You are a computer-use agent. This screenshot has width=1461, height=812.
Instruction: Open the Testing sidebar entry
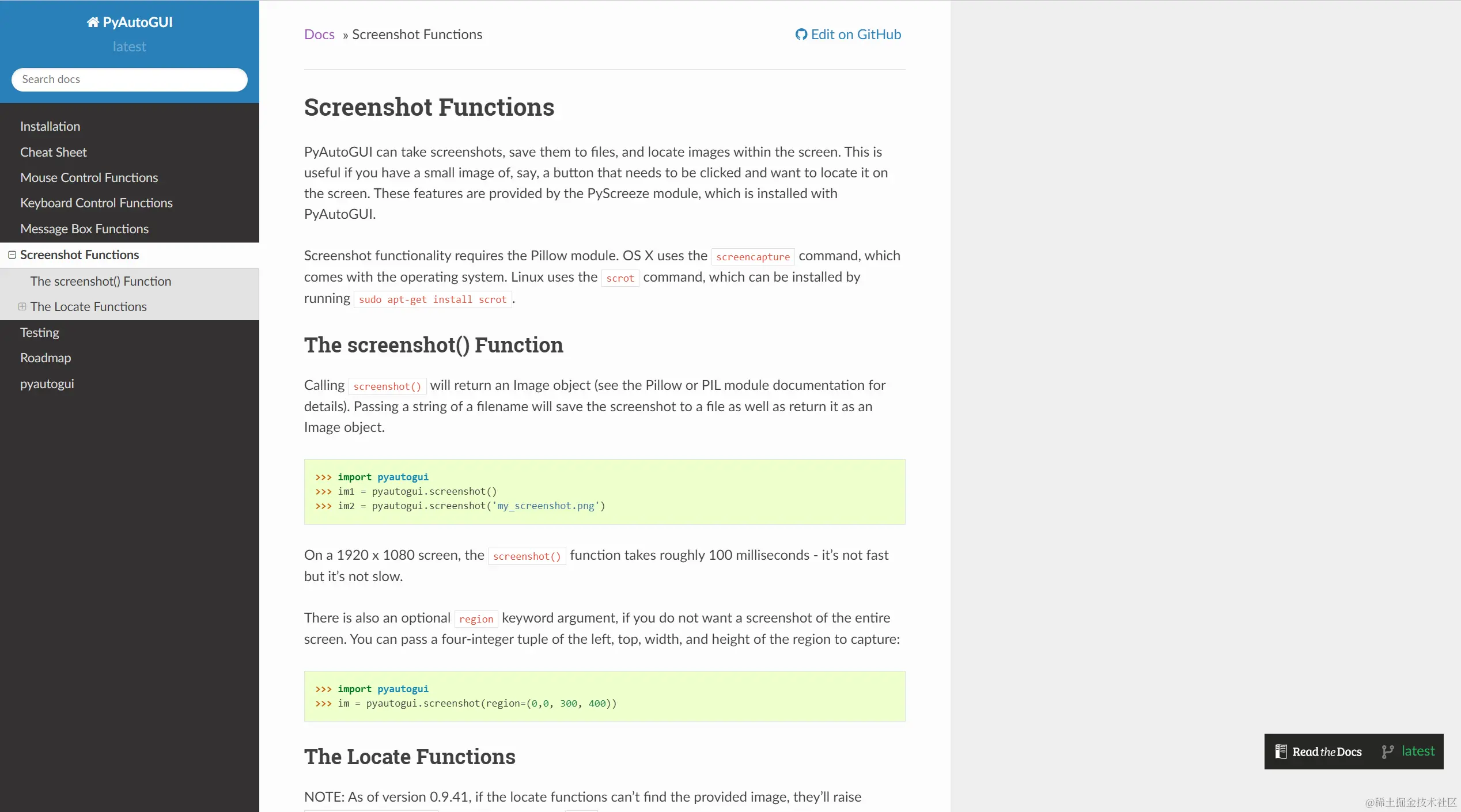click(x=39, y=332)
